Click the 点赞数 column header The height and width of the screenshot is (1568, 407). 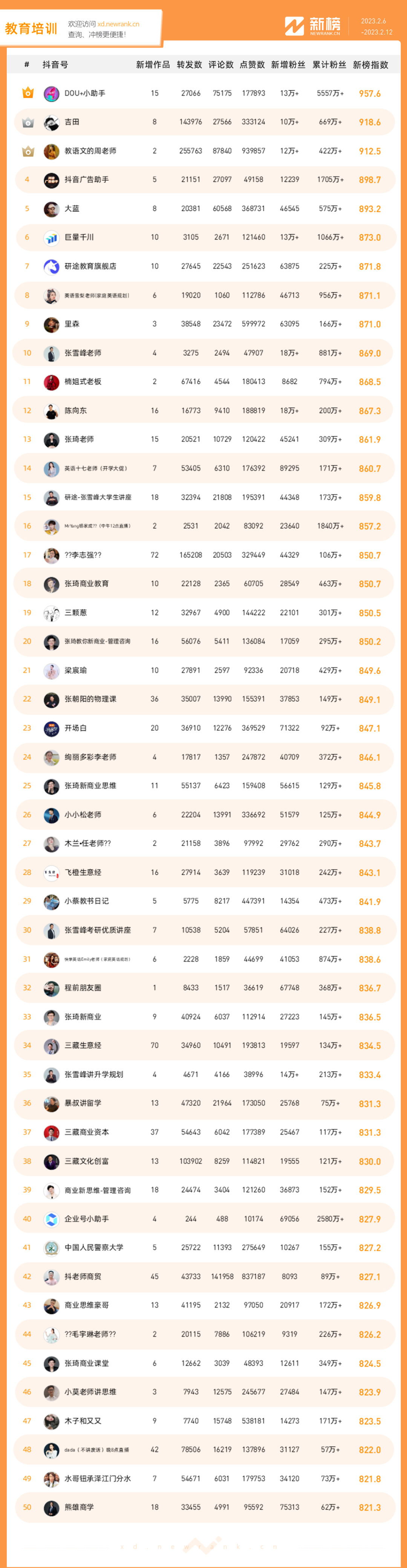pos(252,65)
